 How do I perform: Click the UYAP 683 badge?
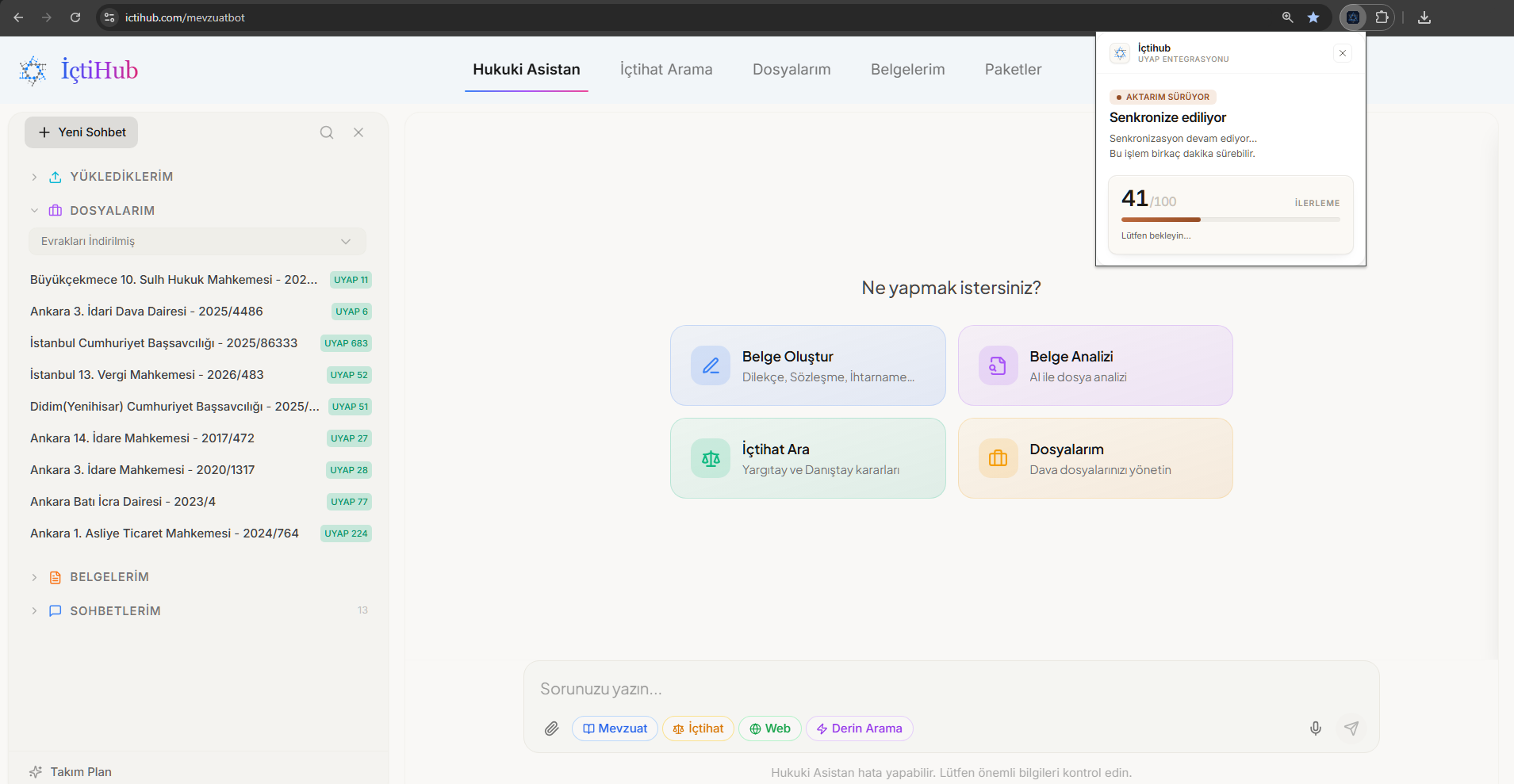[346, 343]
